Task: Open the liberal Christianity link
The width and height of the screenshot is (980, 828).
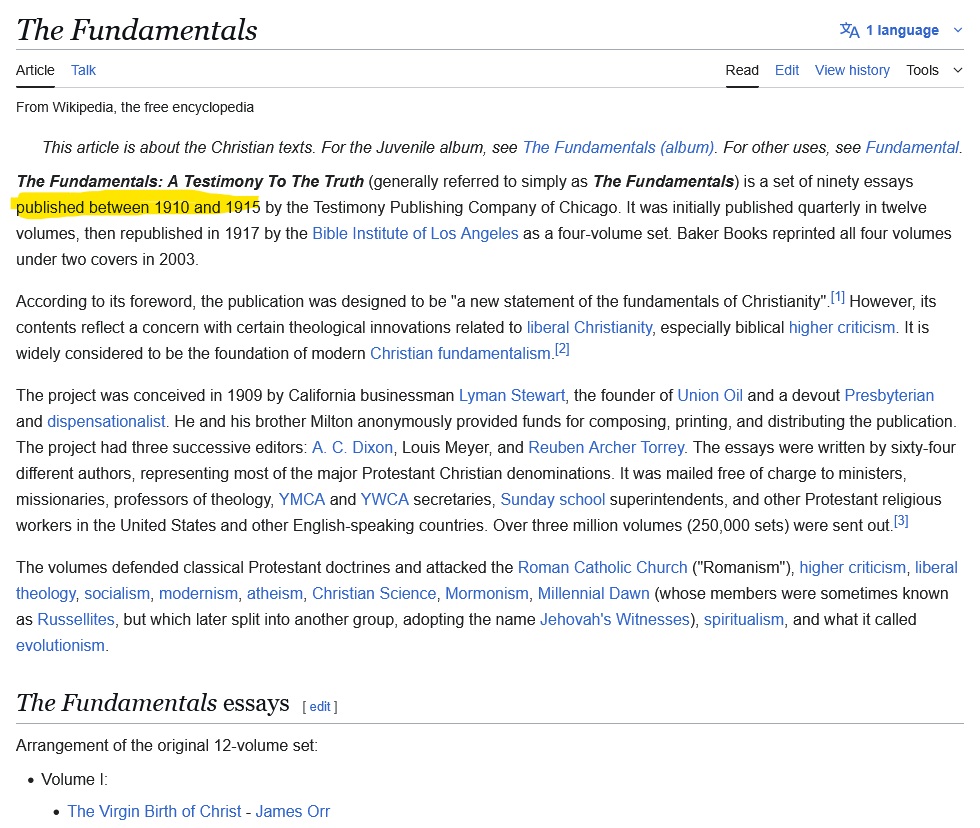Action: point(589,327)
